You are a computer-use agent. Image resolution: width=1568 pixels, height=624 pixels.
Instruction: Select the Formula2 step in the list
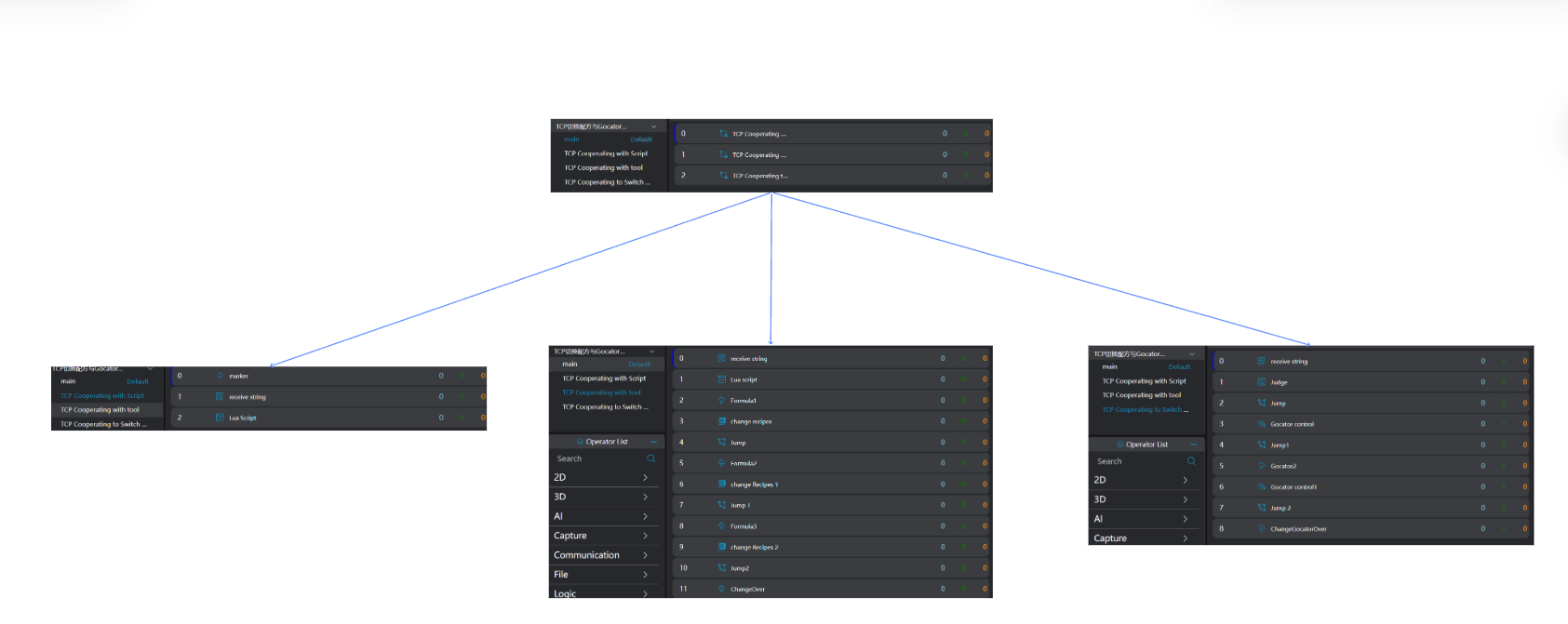point(743,463)
